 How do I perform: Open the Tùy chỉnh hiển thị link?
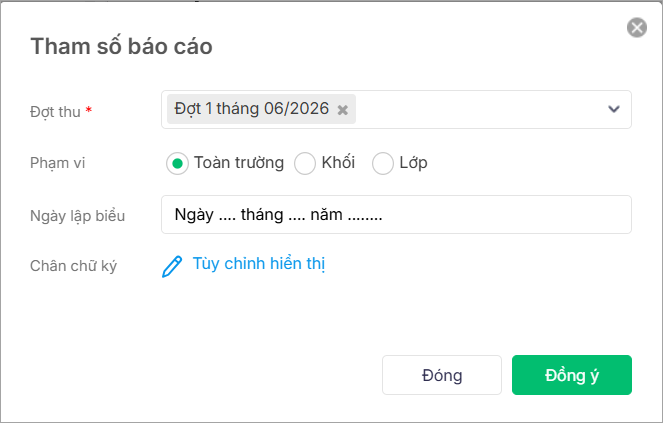(x=259, y=264)
